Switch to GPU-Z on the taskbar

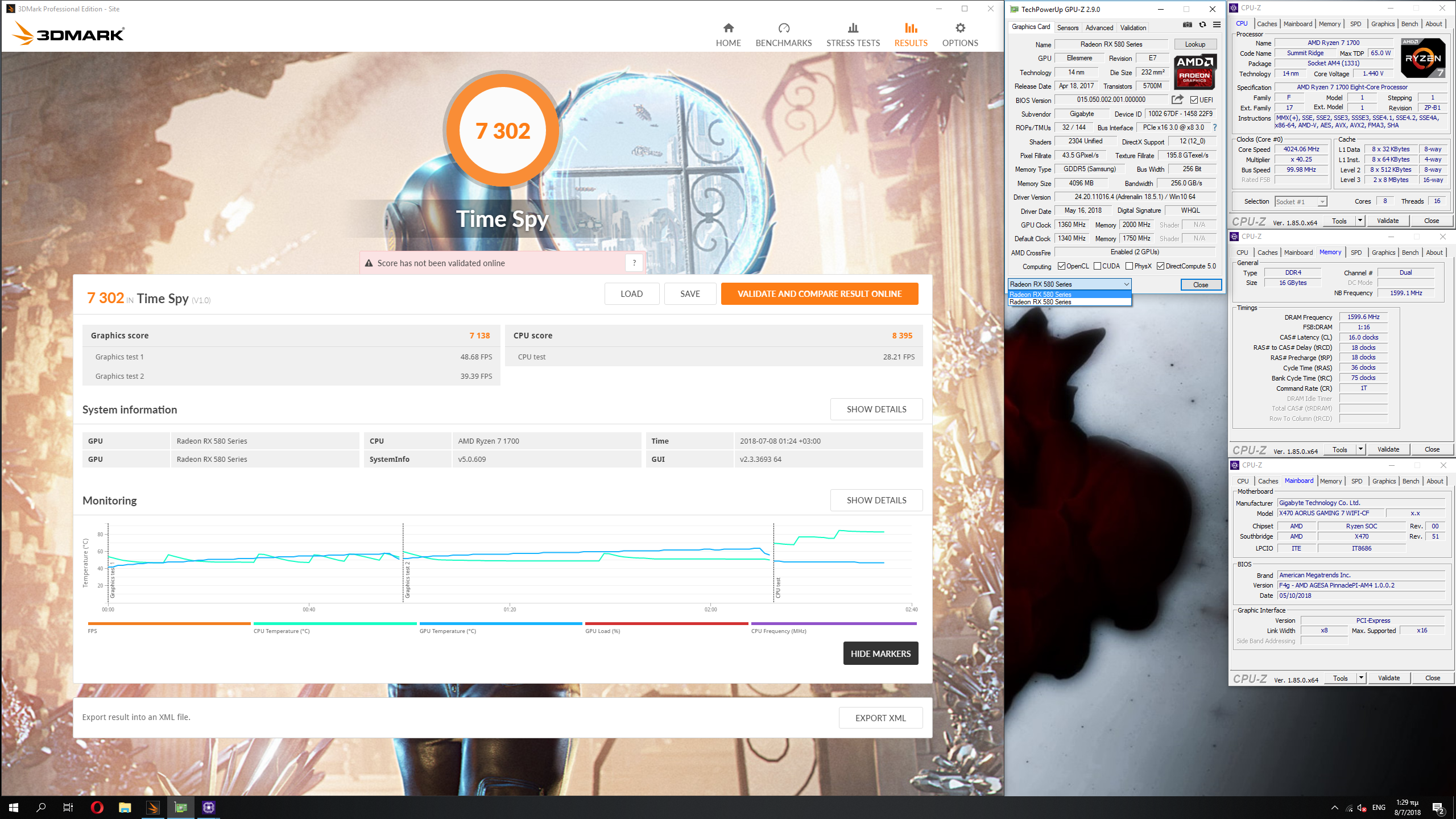click(x=180, y=807)
